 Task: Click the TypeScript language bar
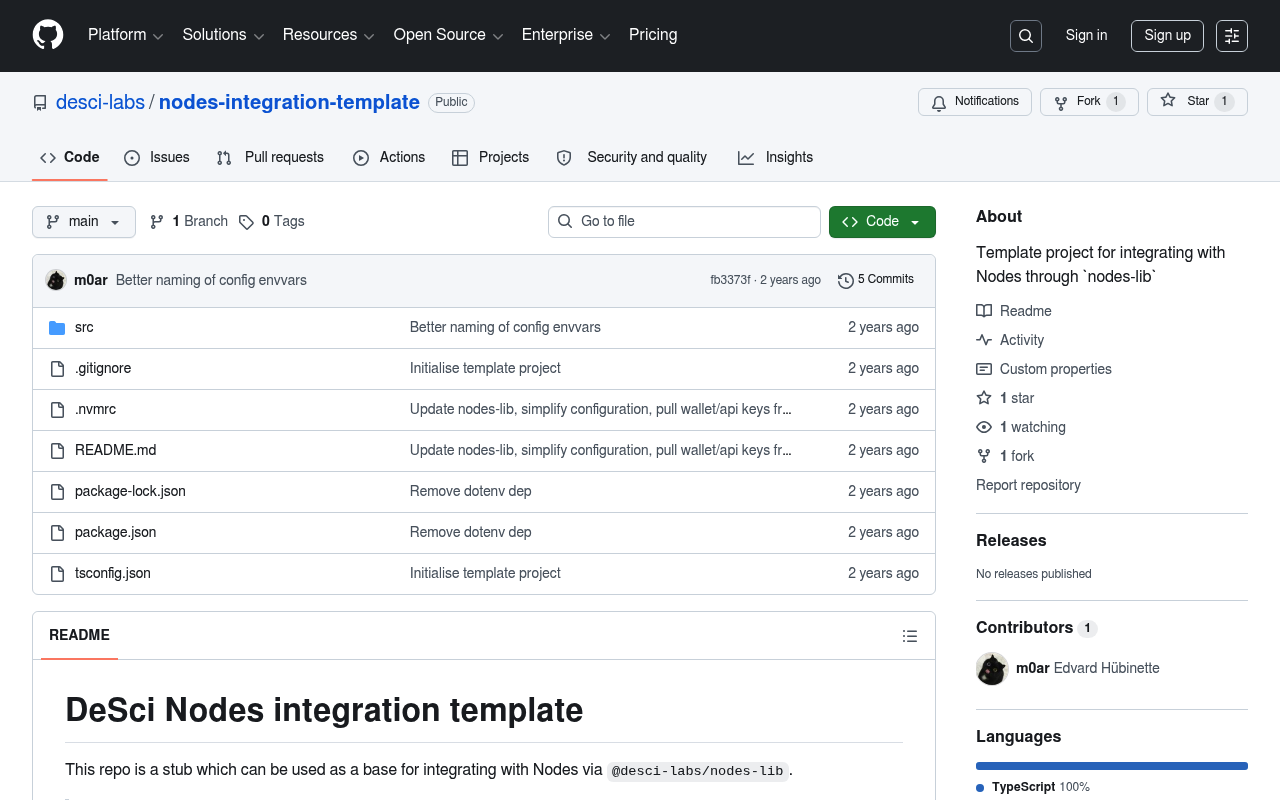coord(1112,766)
